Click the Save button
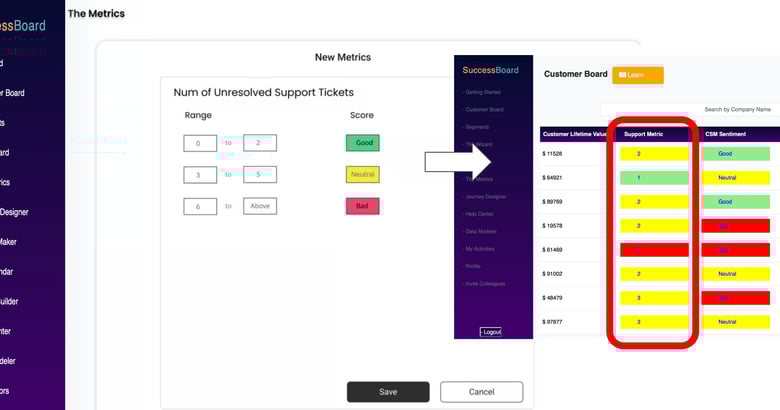Screen dimensions: 780x410 click(388, 392)
